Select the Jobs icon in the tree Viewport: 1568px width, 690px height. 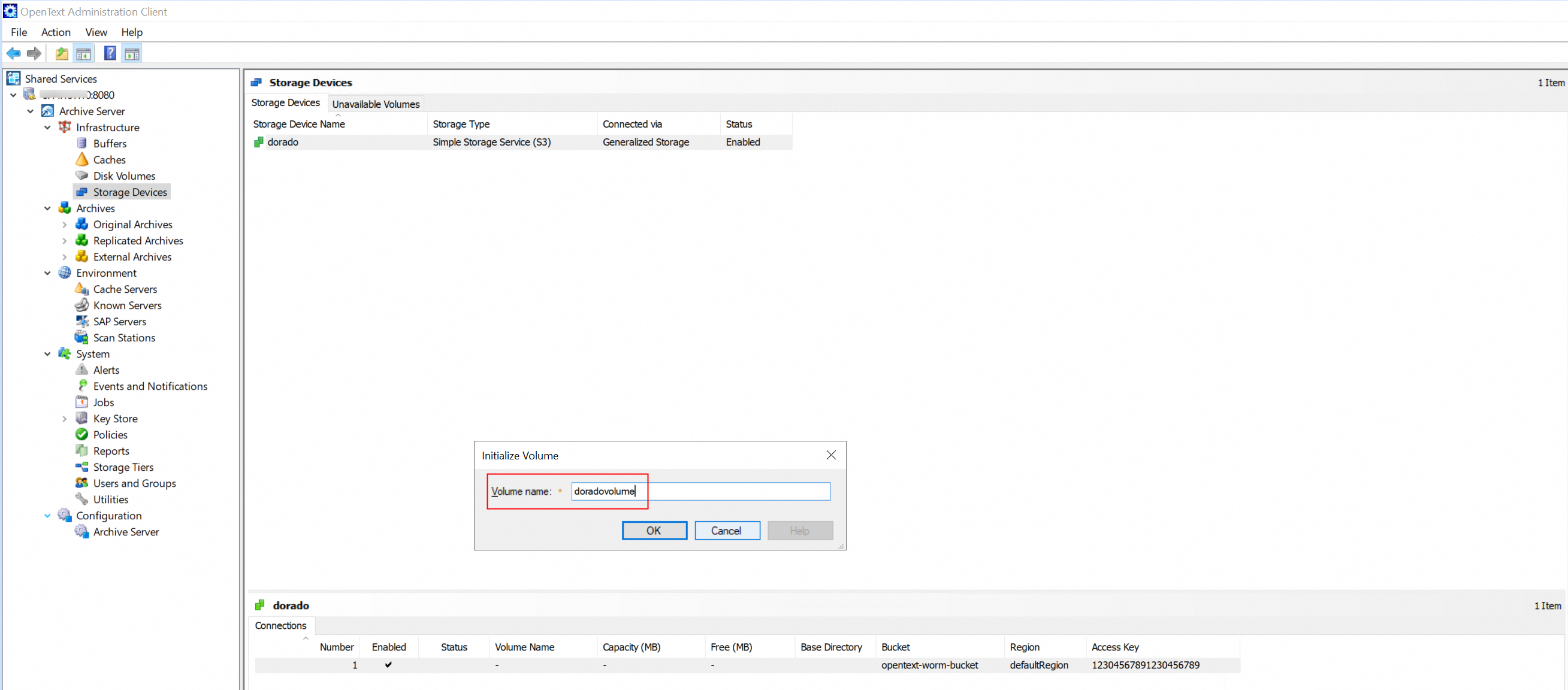click(81, 402)
